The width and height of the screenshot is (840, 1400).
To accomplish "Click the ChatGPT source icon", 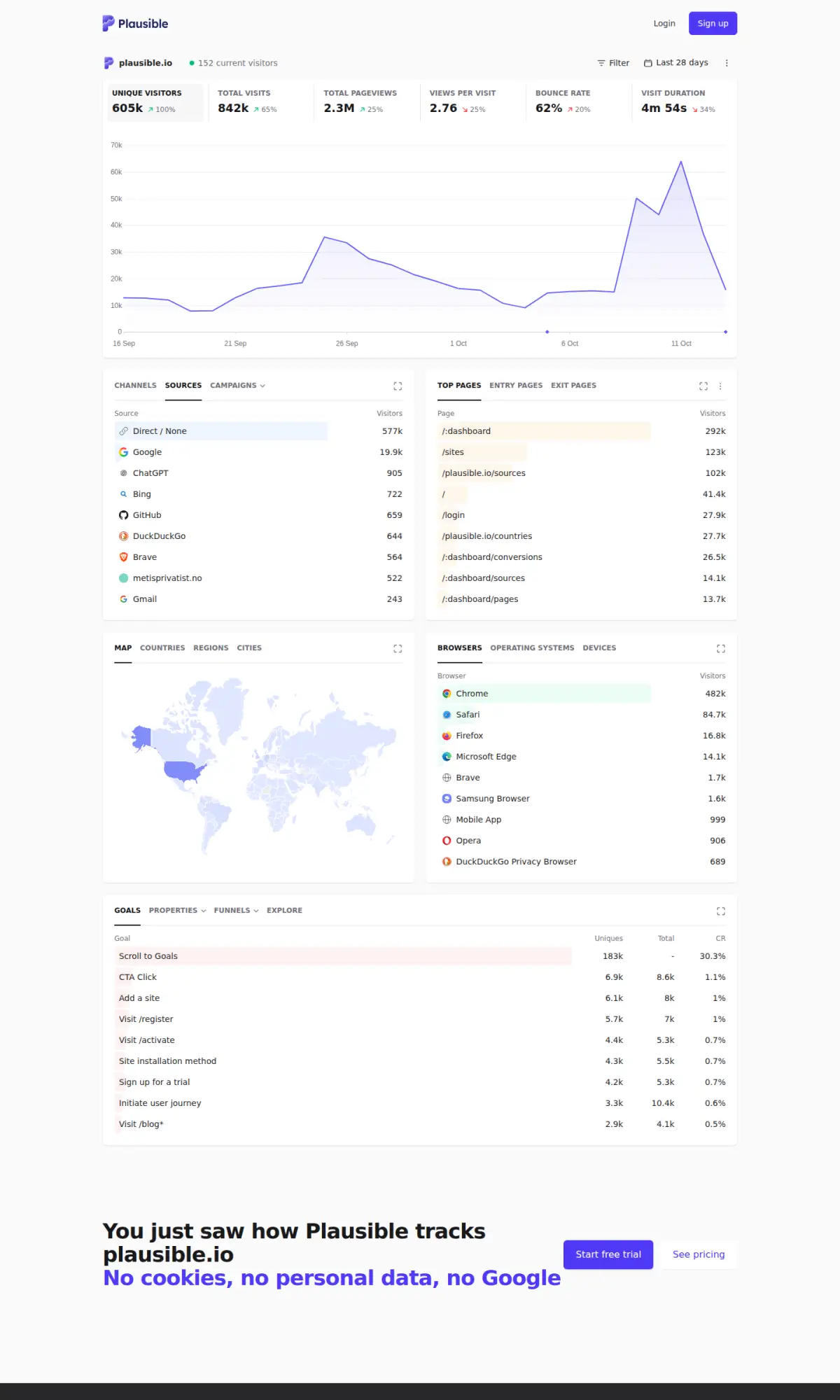I will click(x=124, y=473).
